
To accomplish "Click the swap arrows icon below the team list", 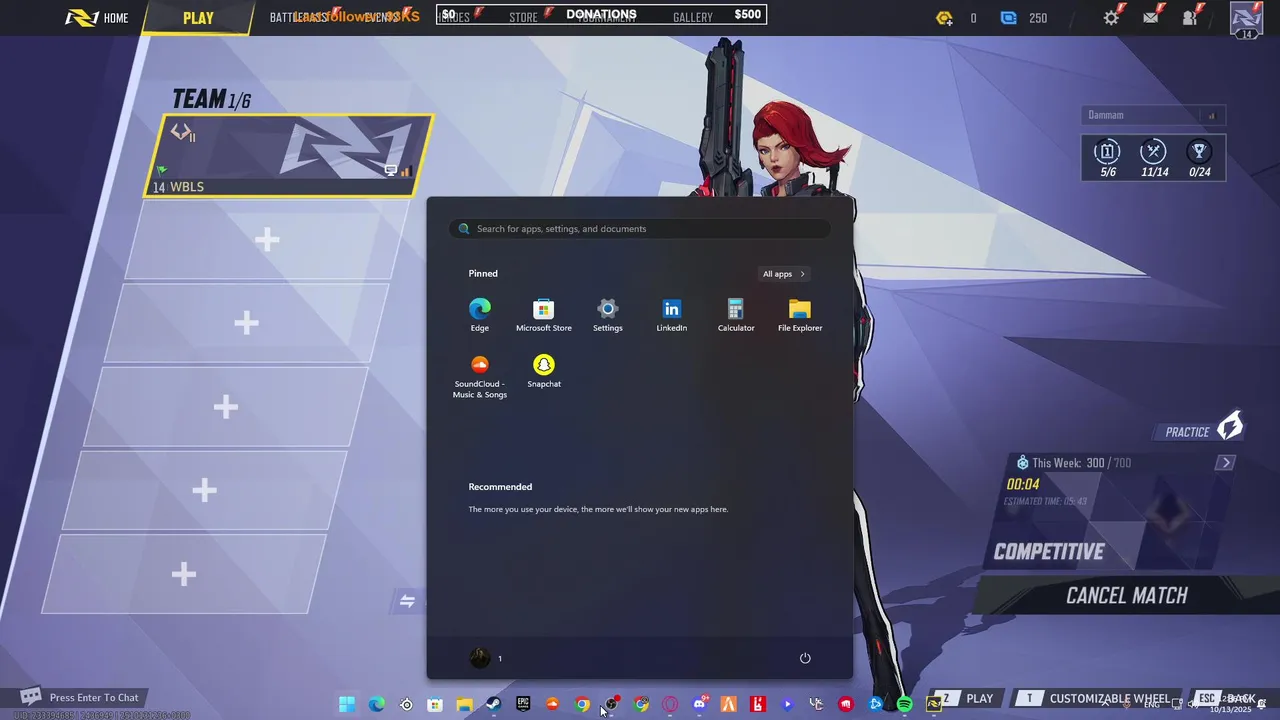I will (x=407, y=601).
